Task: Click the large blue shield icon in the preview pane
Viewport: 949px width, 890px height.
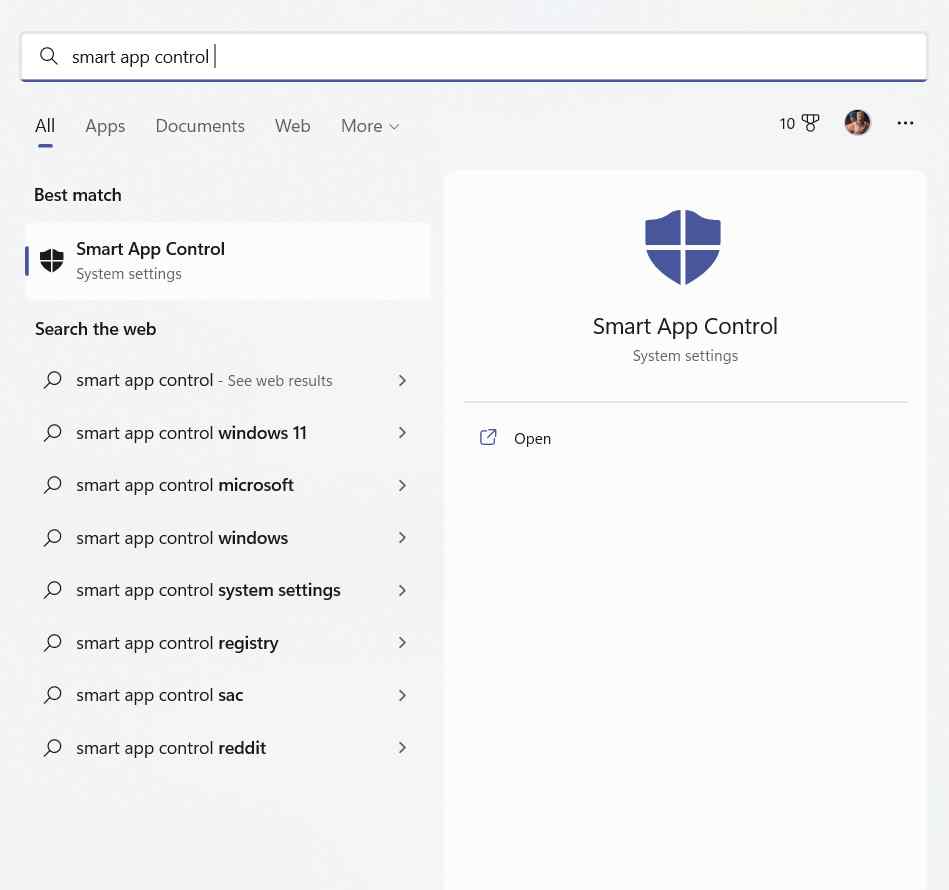Action: point(683,247)
